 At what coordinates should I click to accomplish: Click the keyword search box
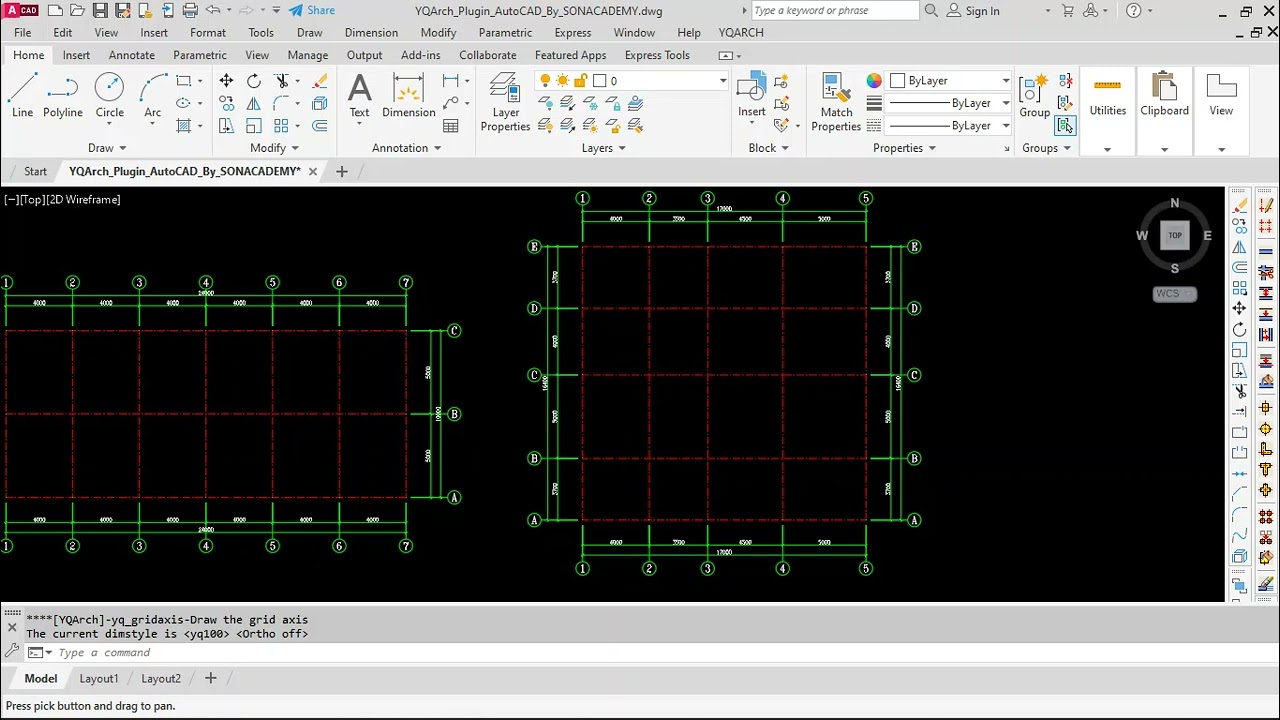click(834, 11)
